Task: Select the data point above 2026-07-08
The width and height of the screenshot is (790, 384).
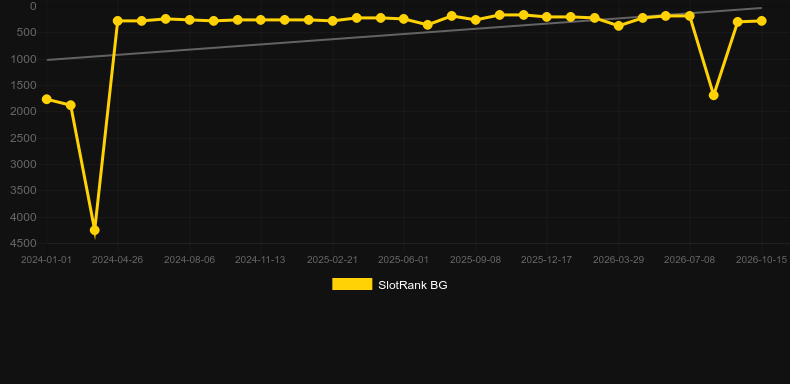Action: click(690, 16)
